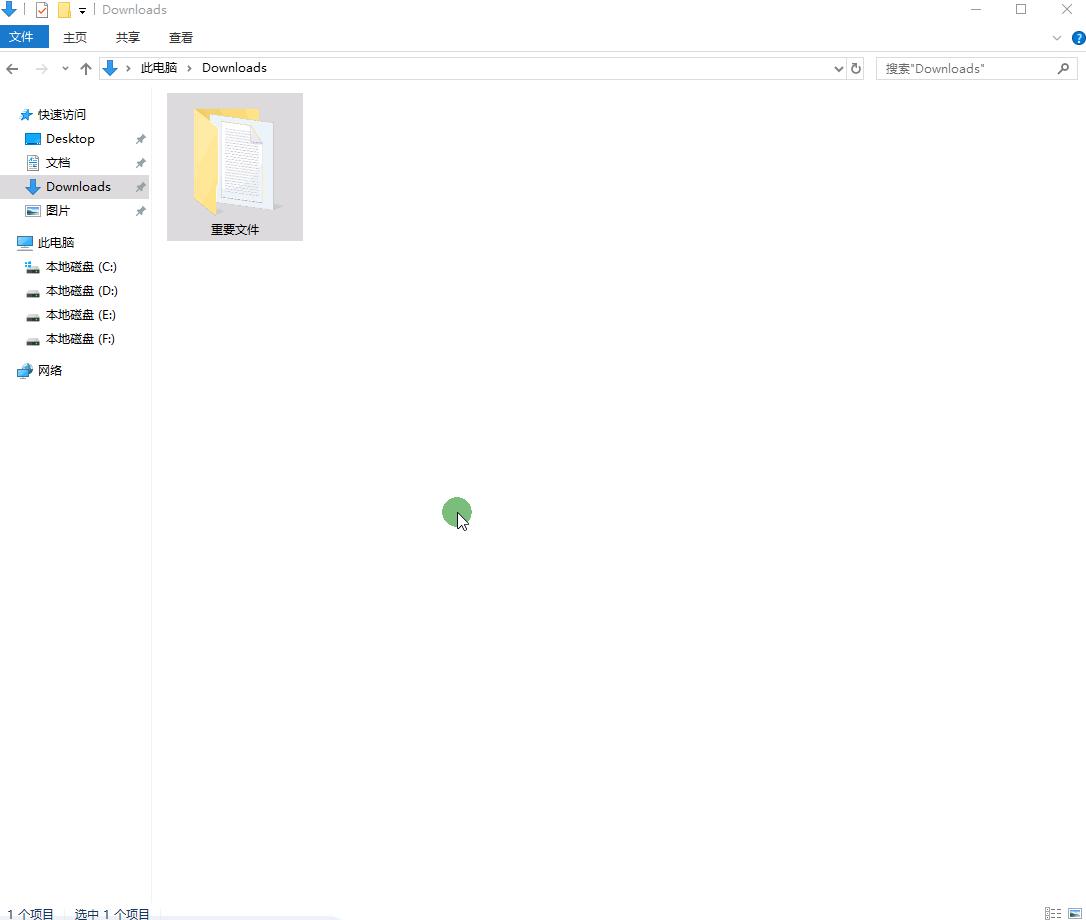Viewport: 1086px width, 920px height.
Task: Click the New Folder icon in title bar
Action: click(x=64, y=10)
